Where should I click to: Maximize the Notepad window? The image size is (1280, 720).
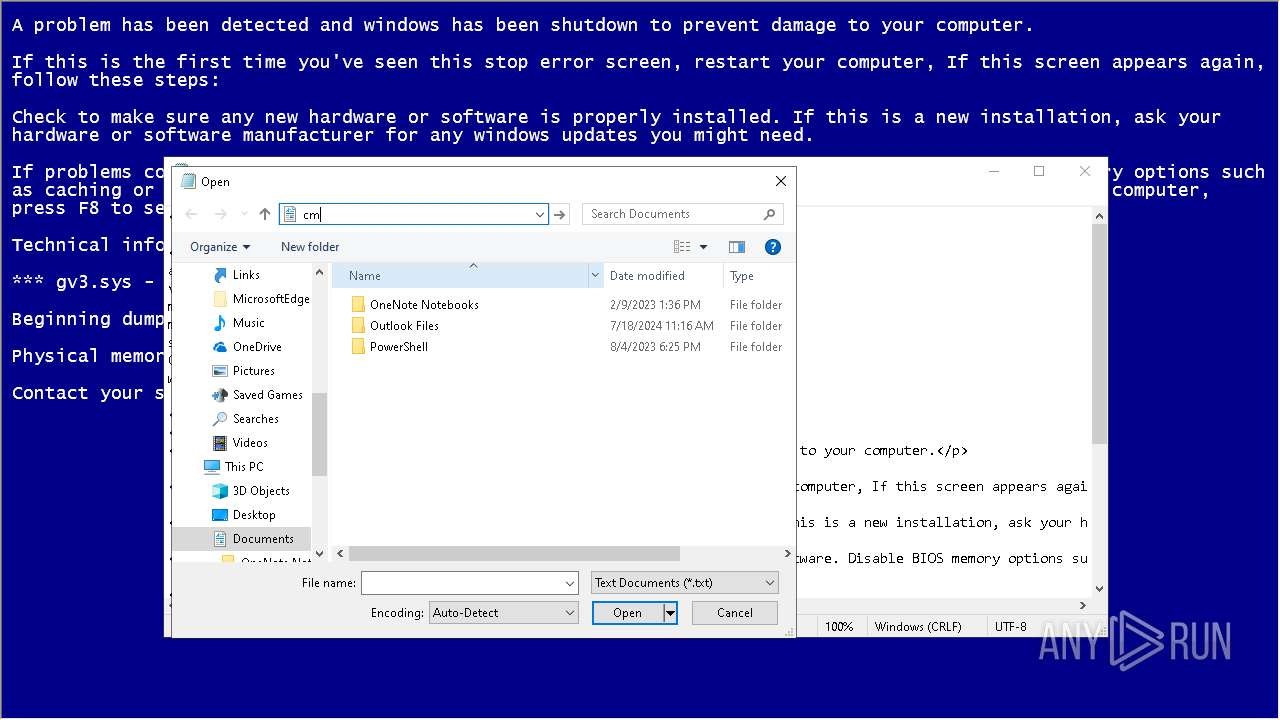pos(1039,171)
